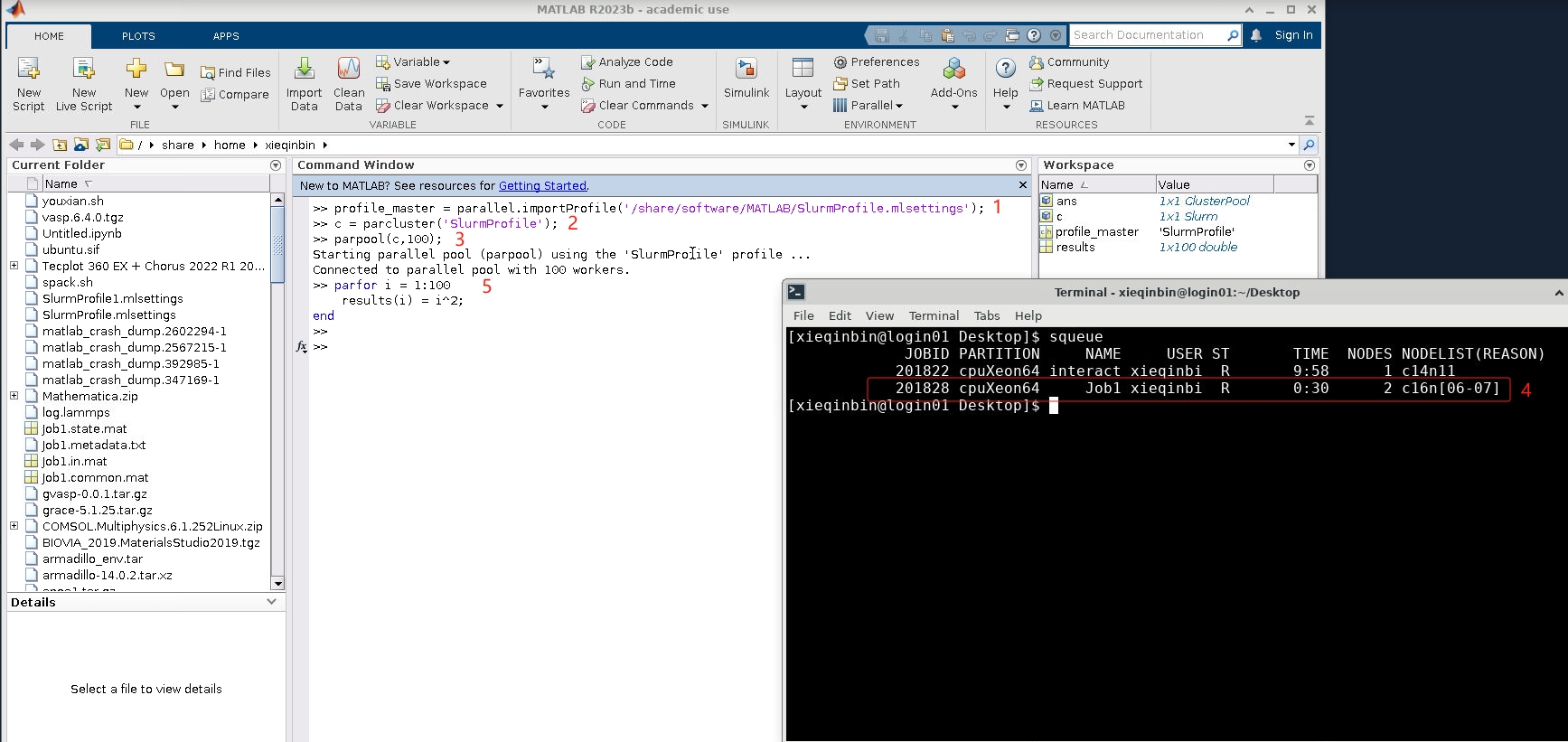
Task: Click the Open folder icon
Action: click(x=174, y=70)
